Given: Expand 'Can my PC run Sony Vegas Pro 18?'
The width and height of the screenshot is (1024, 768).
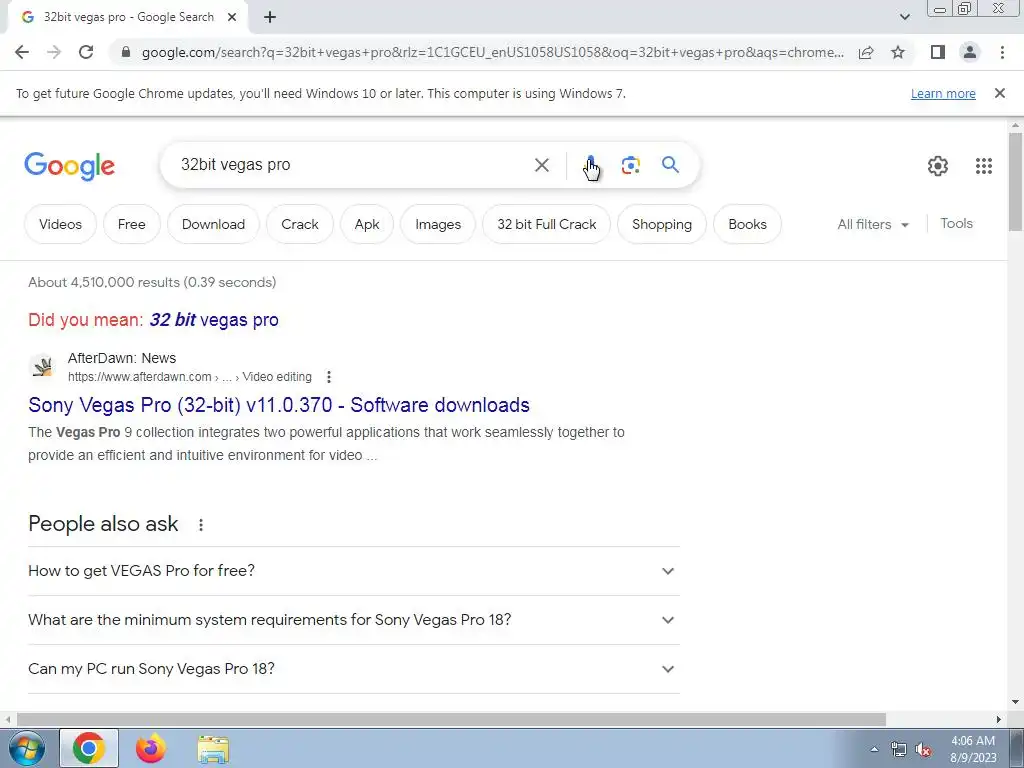Looking at the screenshot, I should coord(353,669).
